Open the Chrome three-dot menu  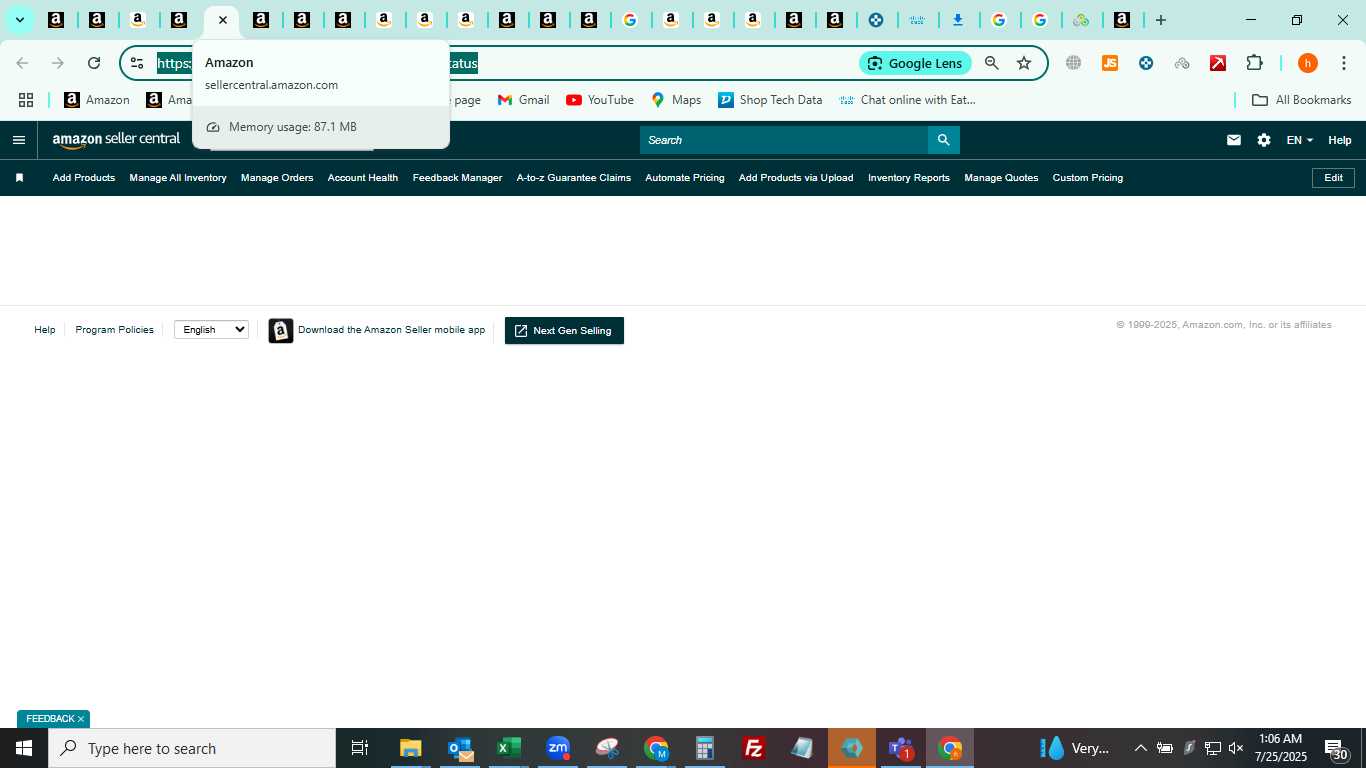[x=1345, y=63]
